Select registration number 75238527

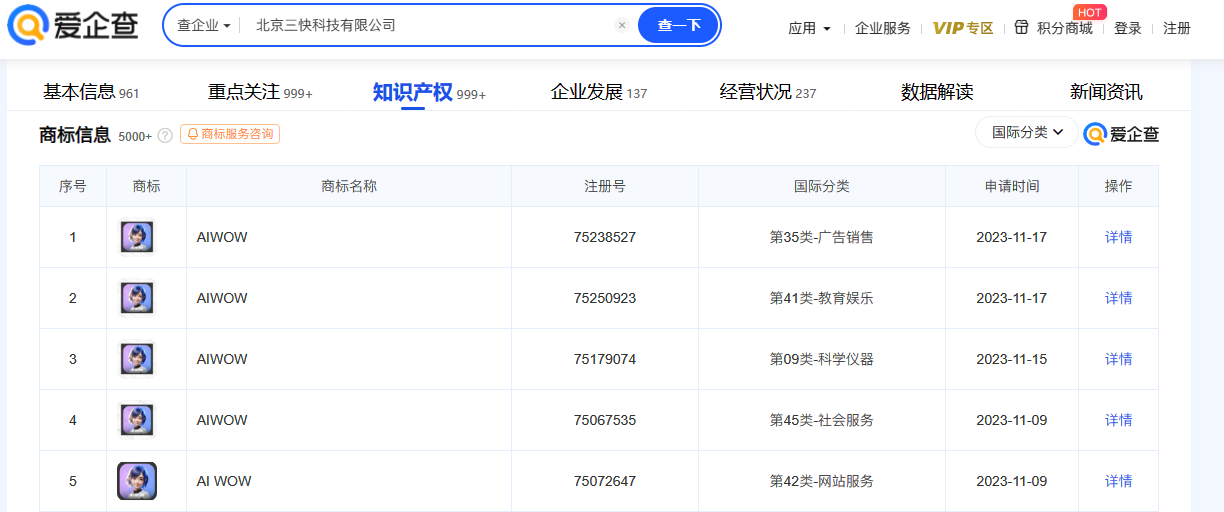pos(605,237)
